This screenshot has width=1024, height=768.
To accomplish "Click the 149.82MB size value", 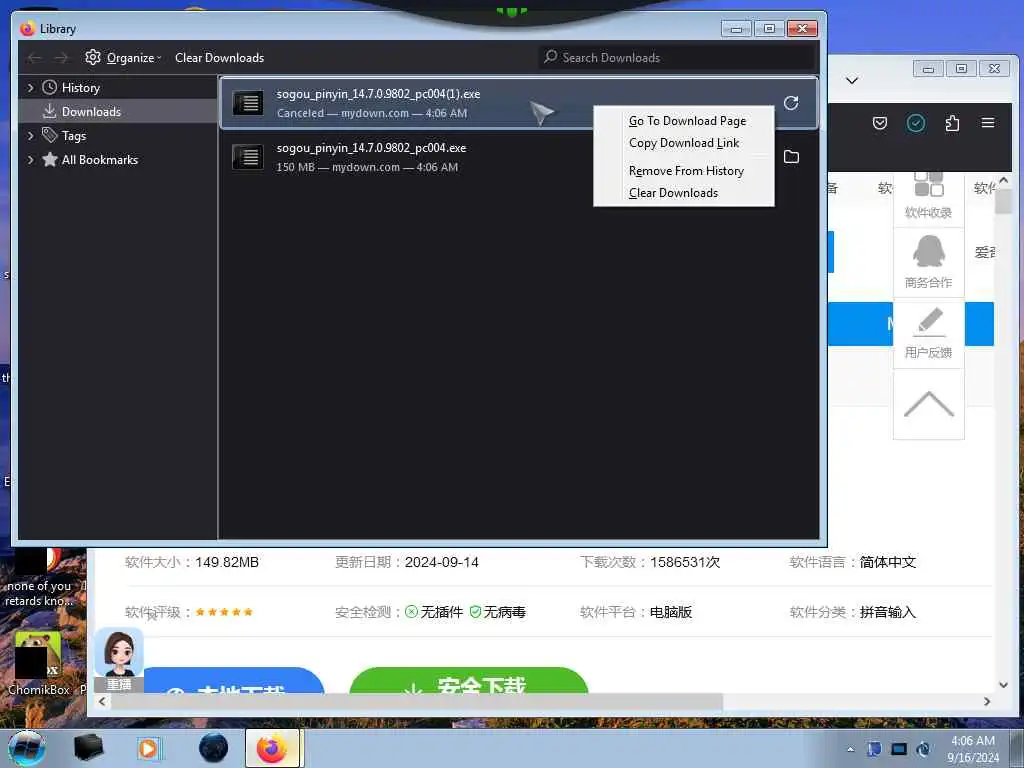I will 227,562.
